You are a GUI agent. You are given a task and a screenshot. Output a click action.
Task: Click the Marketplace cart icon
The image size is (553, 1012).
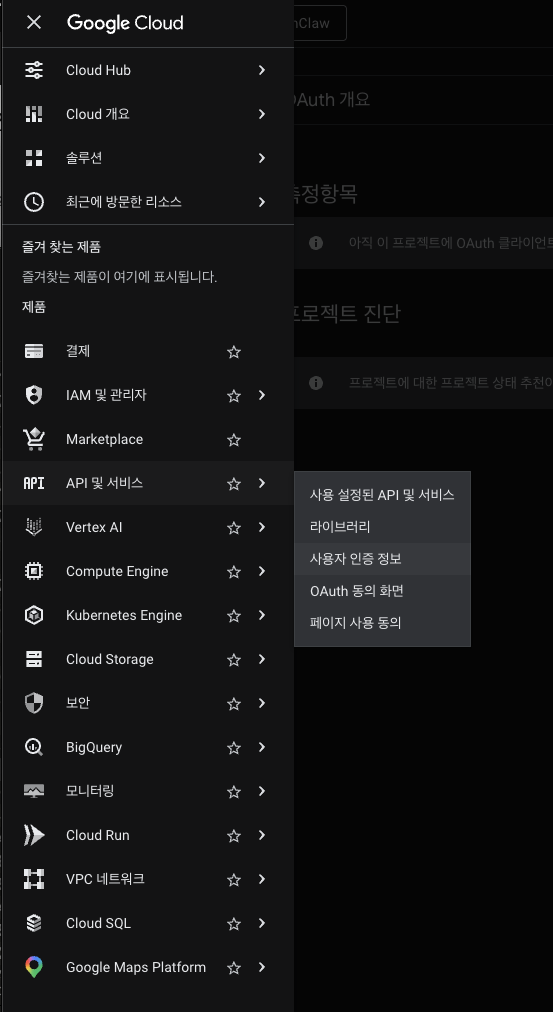(34, 439)
